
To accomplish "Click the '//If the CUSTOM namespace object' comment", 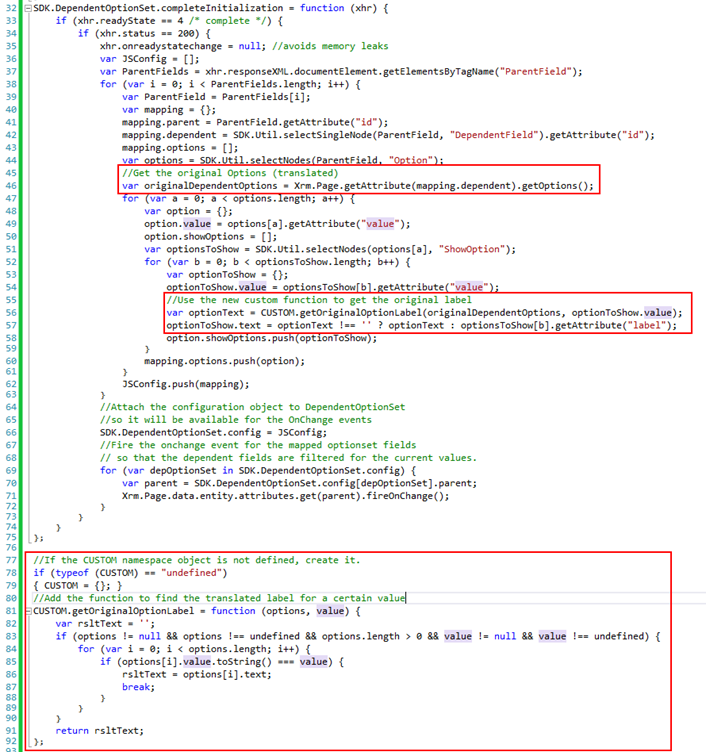I will 197,560.
